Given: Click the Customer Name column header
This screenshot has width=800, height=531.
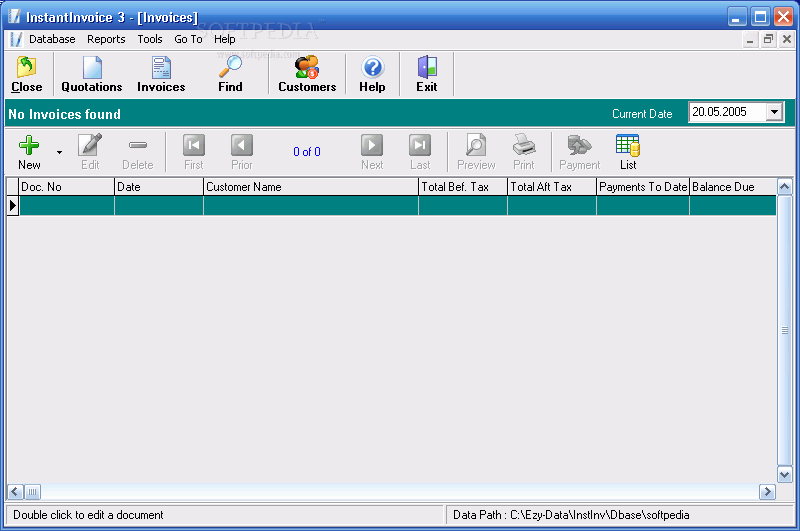Looking at the screenshot, I should coord(311,187).
